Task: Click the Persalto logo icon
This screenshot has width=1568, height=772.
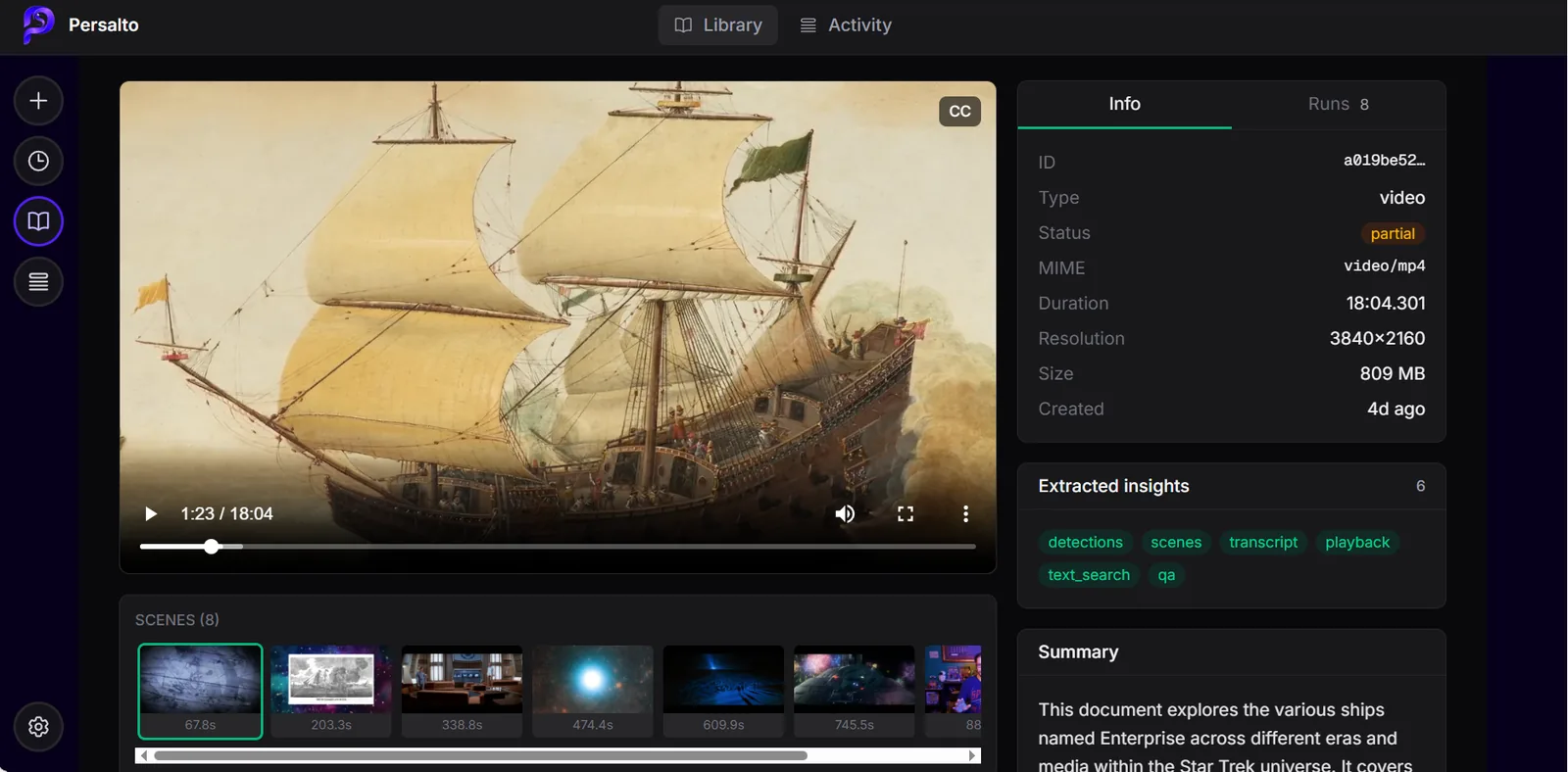Action: pos(38,24)
